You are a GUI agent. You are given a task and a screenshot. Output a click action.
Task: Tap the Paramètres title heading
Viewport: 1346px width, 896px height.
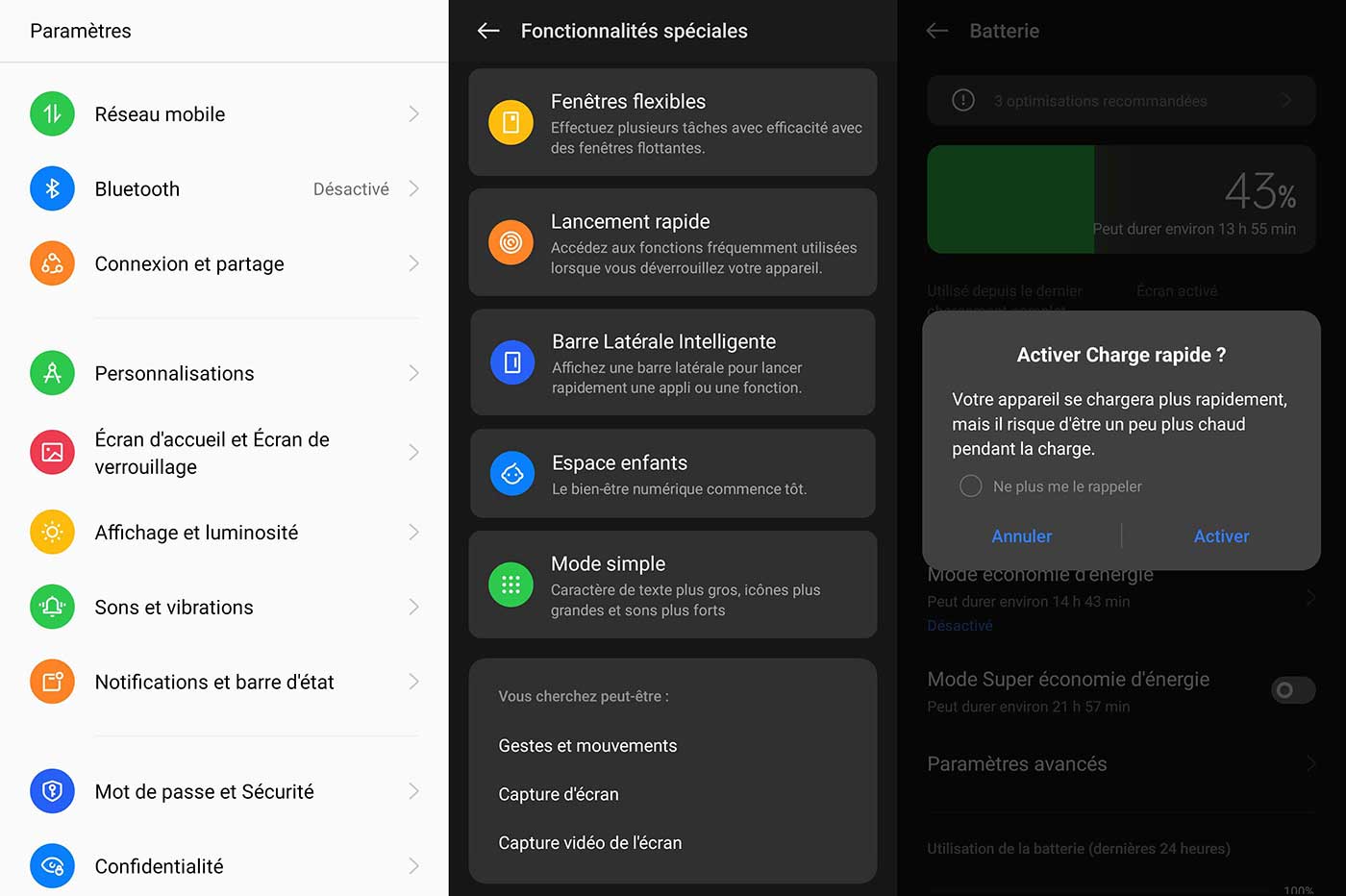pos(81,31)
